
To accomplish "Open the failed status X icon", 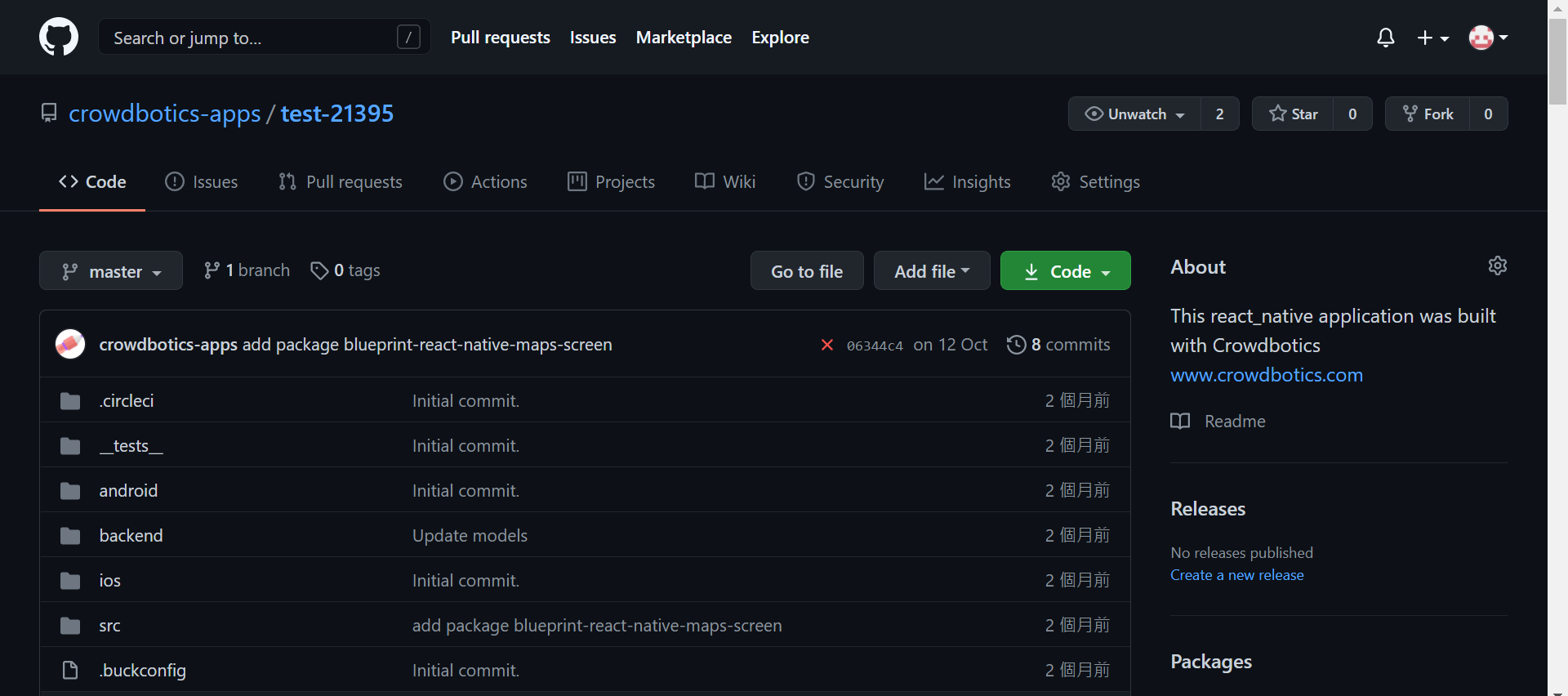I will [827, 345].
